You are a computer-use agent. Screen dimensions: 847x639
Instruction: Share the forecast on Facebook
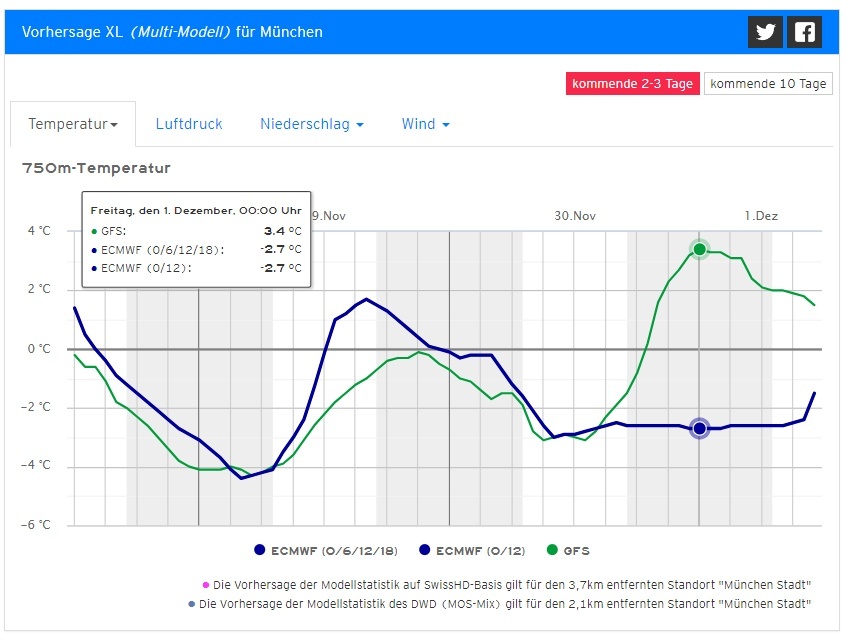coord(804,32)
